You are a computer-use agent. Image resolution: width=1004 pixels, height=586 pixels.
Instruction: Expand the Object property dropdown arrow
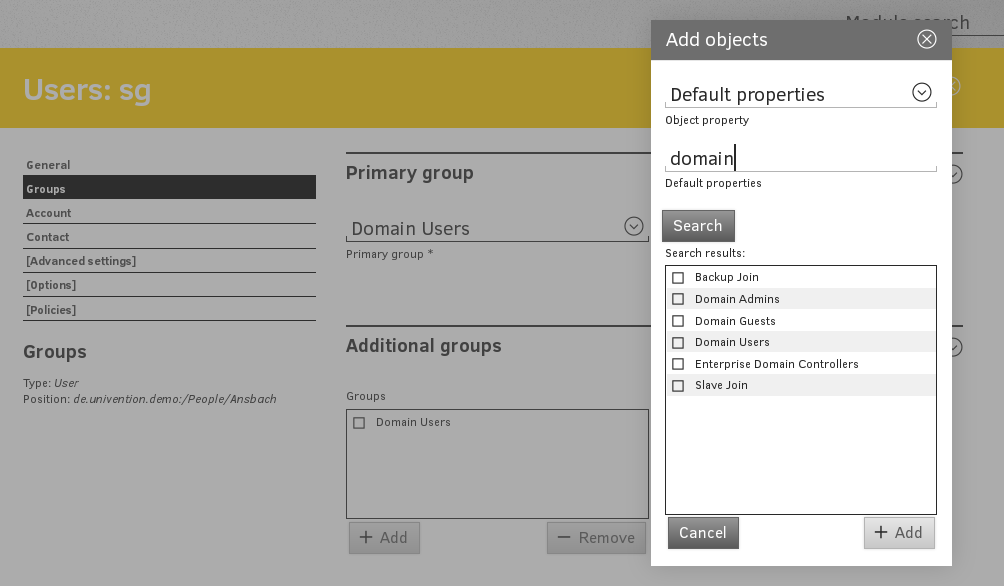point(921,93)
